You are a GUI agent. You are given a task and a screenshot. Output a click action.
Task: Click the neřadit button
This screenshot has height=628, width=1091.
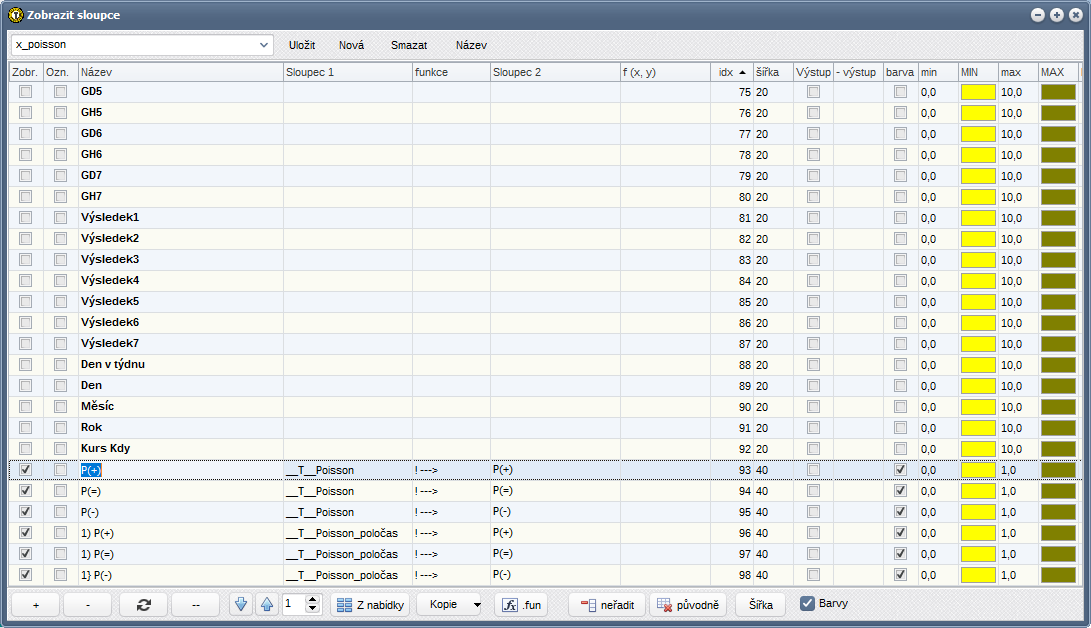pyautogui.click(x=607, y=604)
